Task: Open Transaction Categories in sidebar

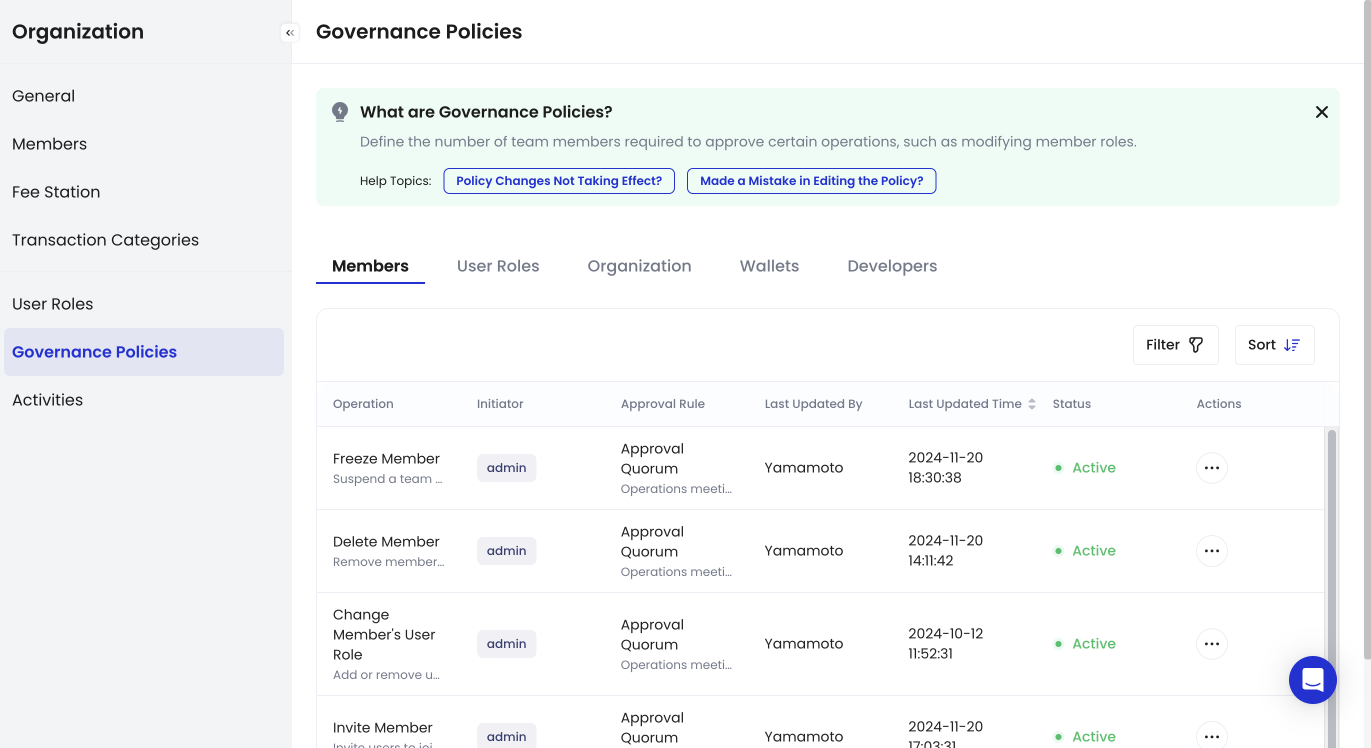Action: (x=105, y=240)
